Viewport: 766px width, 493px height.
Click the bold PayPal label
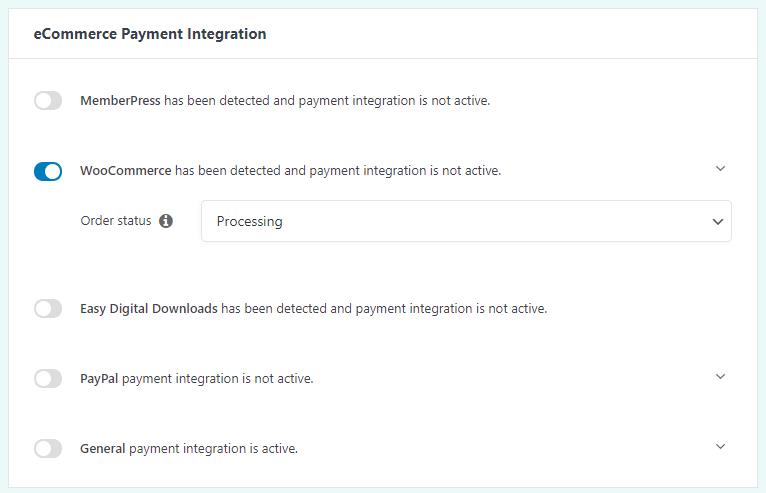coord(99,379)
